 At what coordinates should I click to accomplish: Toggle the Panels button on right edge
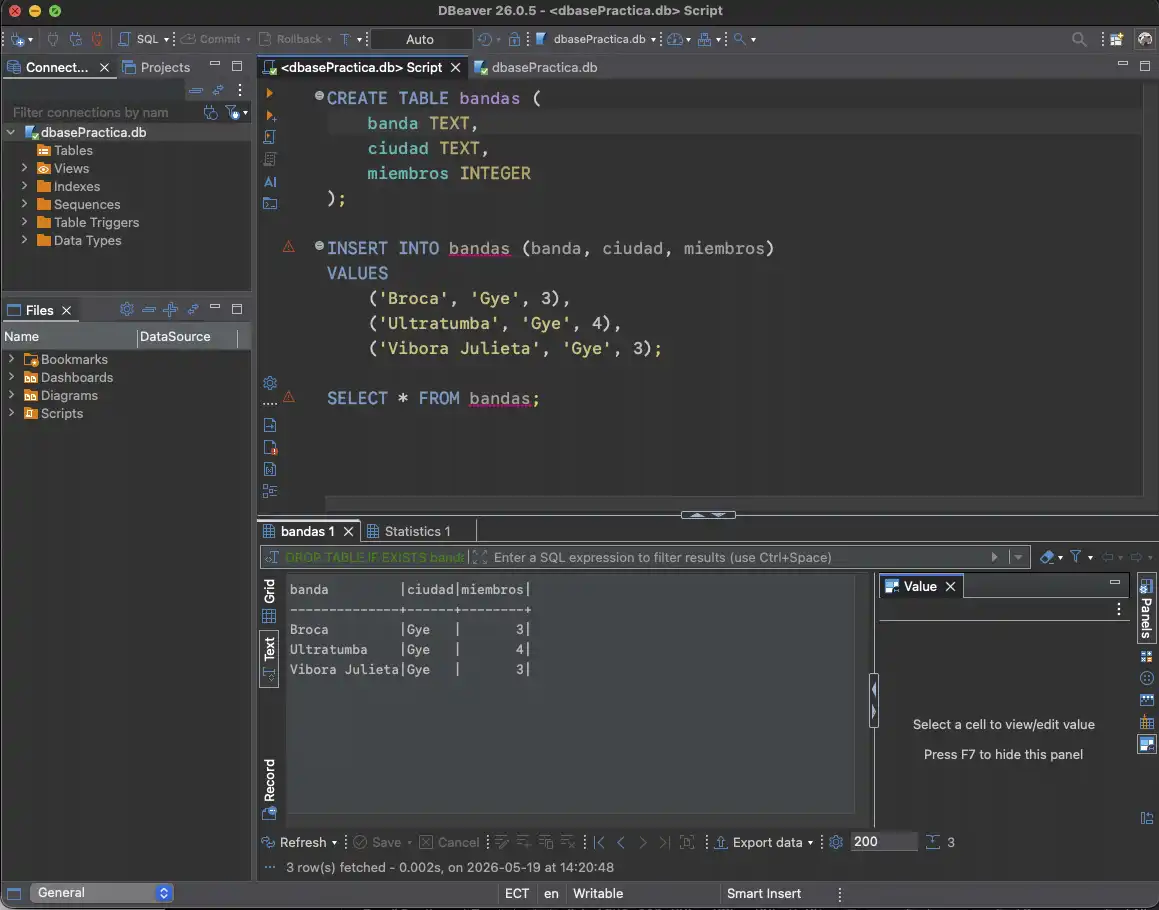click(x=1146, y=609)
